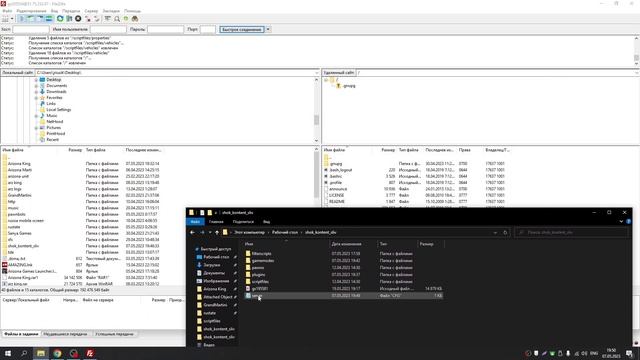
Task: Expand Explorer ribbon chevron
Action: (x=621, y=222)
